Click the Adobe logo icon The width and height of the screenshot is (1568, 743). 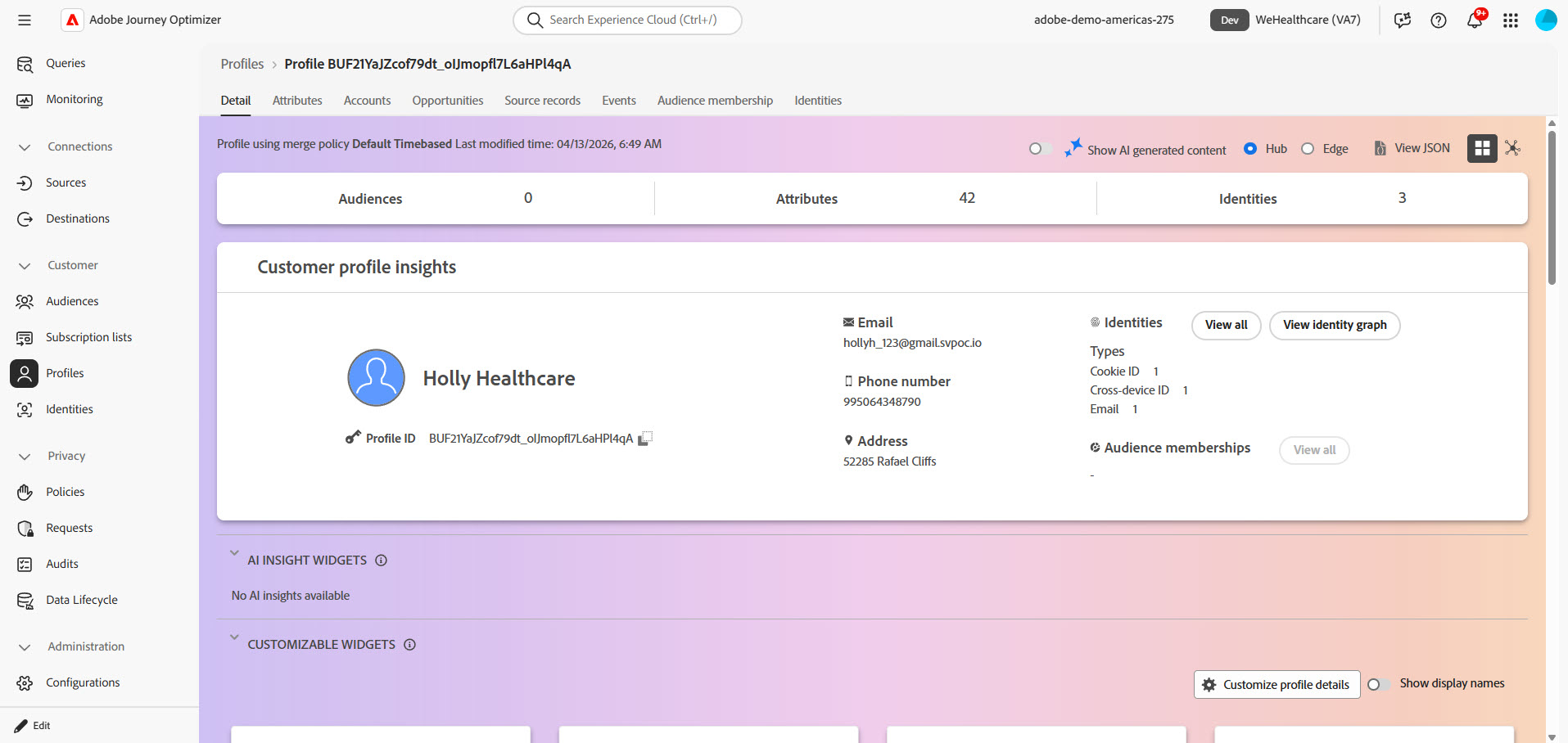72,20
